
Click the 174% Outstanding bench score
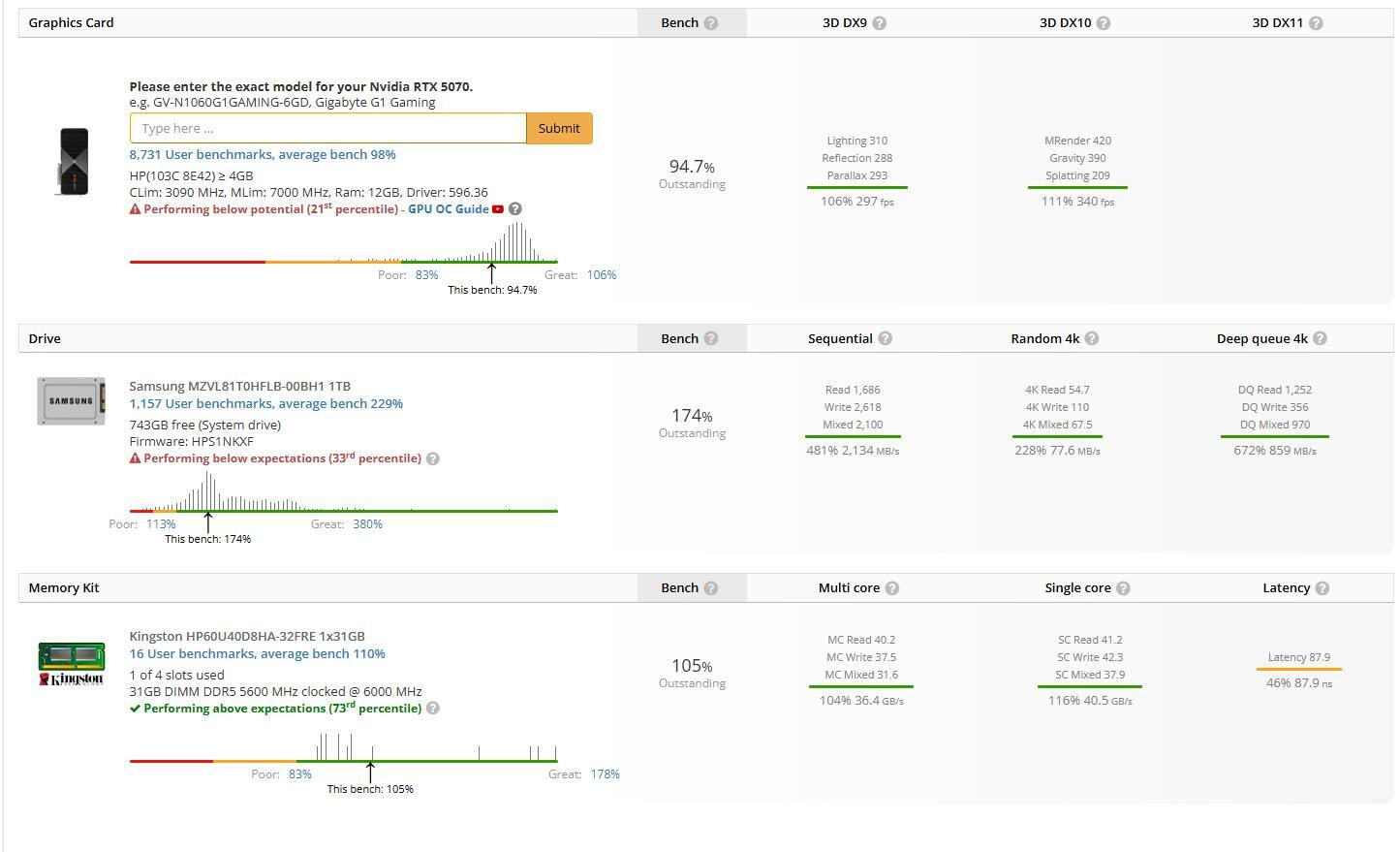pyautogui.click(x=692, y=423)
